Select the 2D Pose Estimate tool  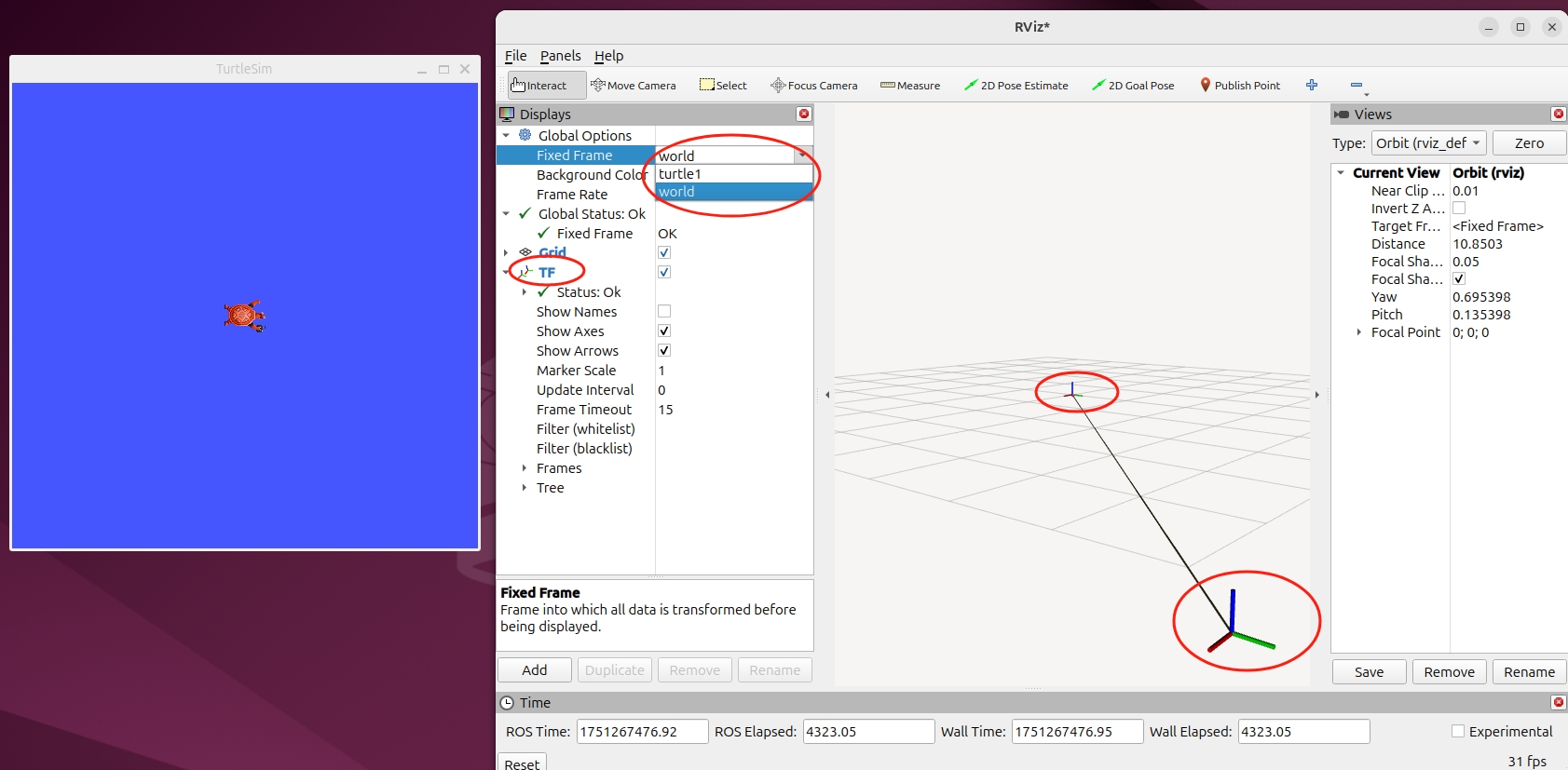(1016, 86)
